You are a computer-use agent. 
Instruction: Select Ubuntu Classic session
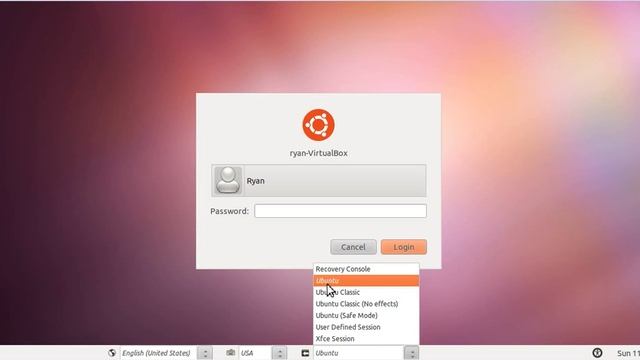point(366,292)
